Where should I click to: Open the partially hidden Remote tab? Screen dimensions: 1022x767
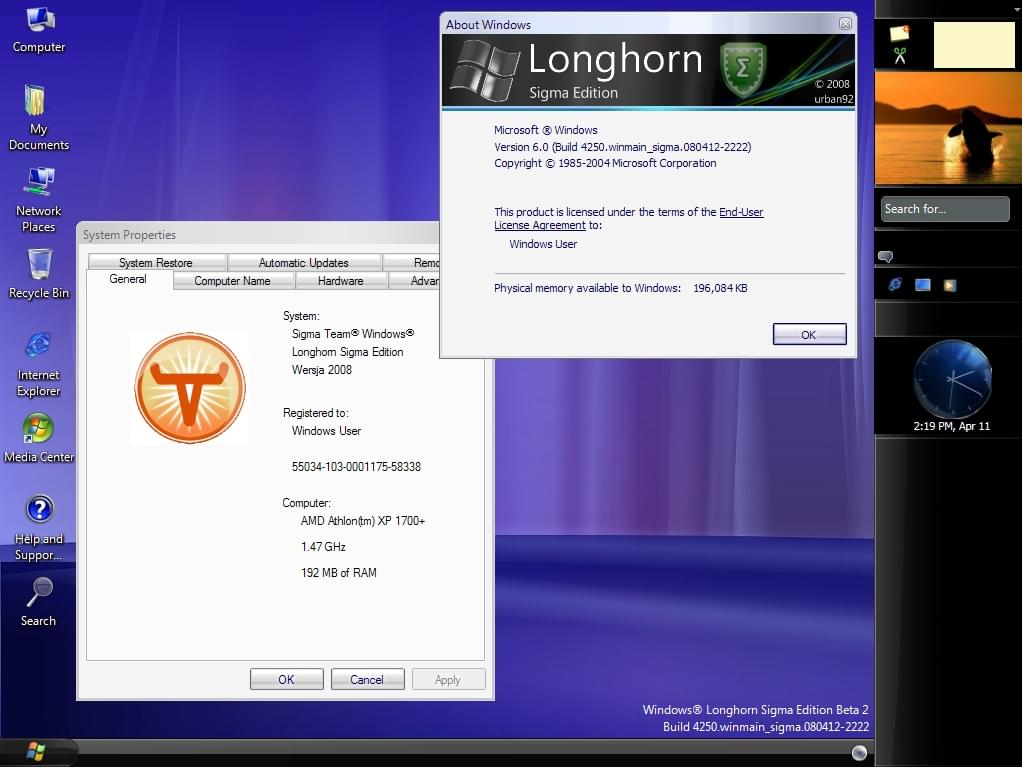[411, 262]
